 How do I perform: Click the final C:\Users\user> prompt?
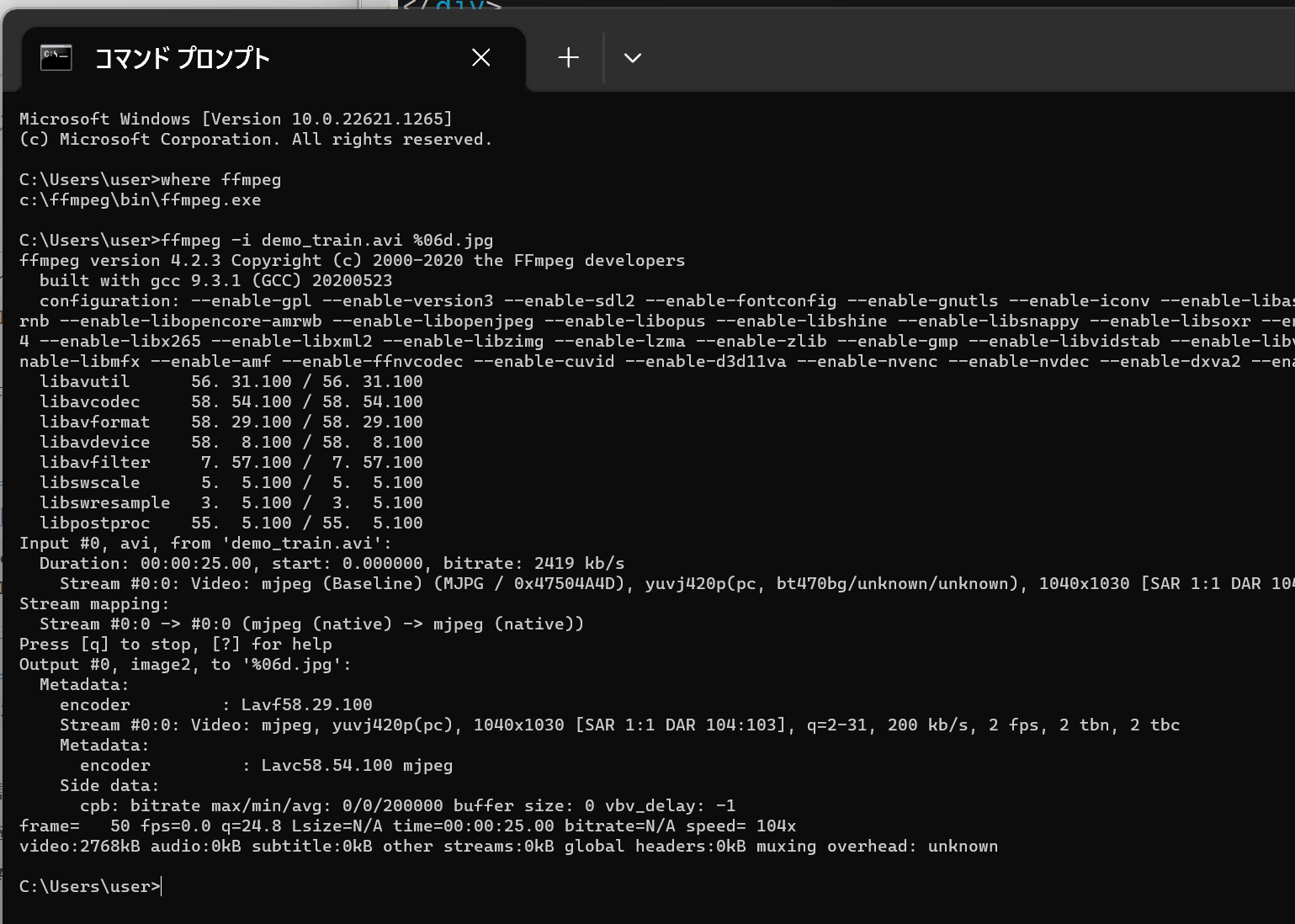(89, 887)
